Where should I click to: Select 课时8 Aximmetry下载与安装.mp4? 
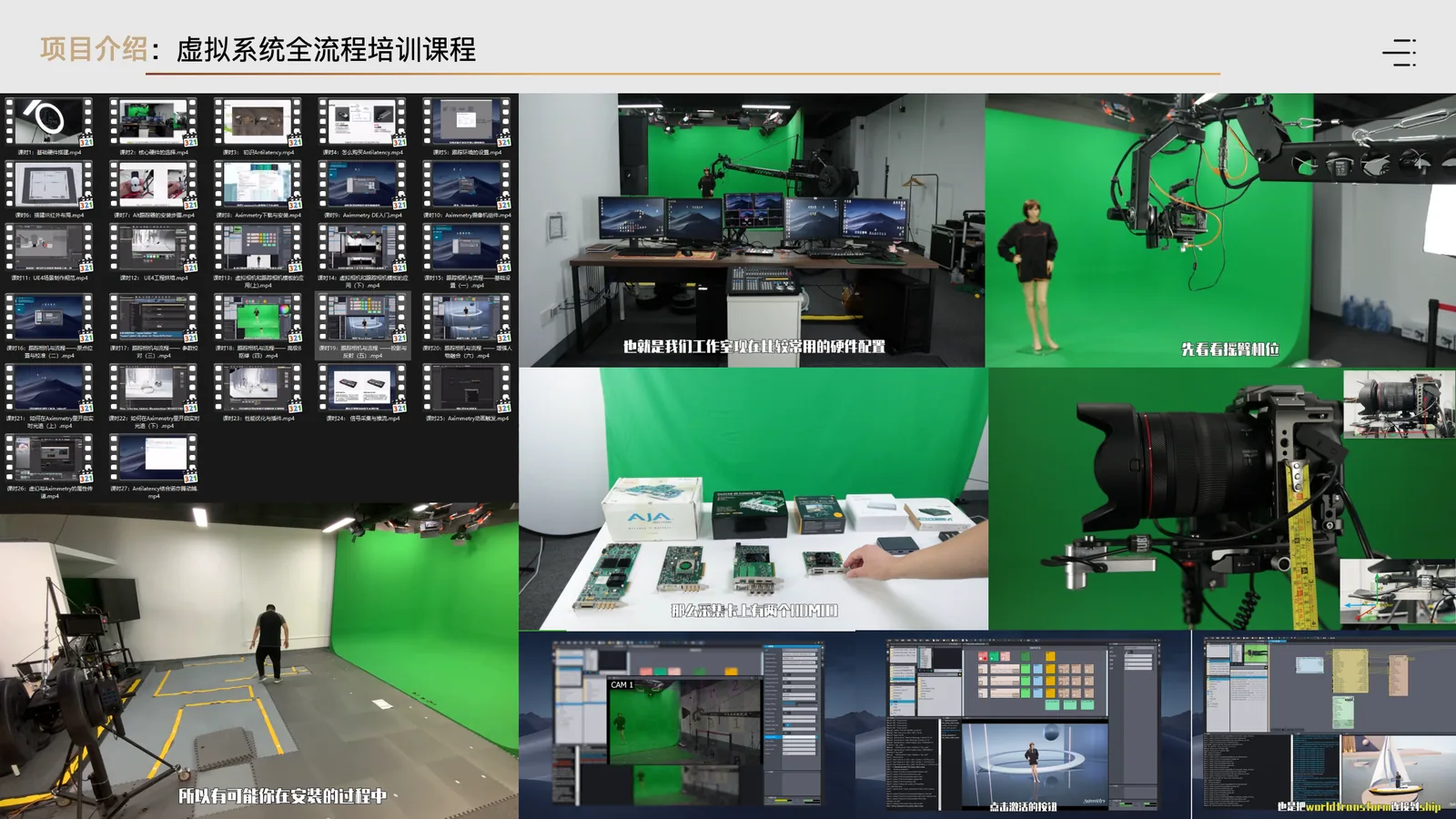coord(258,186)
